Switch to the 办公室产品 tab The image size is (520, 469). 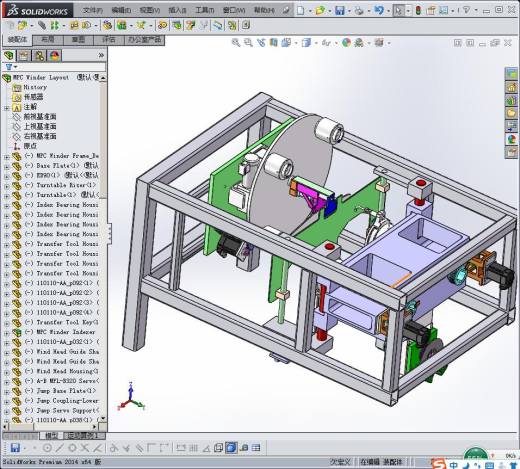[x=144, y=40]
